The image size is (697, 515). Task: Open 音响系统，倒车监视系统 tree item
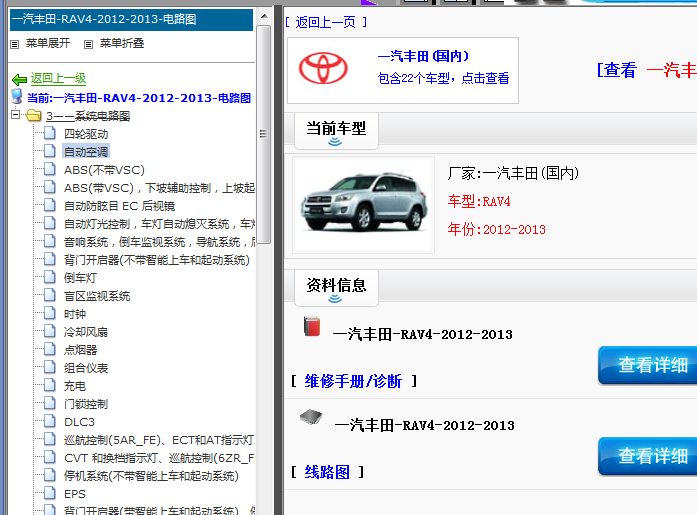[x=159, y=242]
